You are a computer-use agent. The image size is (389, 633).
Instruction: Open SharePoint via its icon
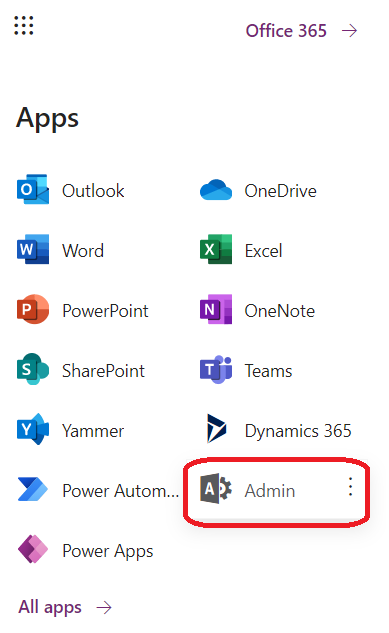click(33, 369)
